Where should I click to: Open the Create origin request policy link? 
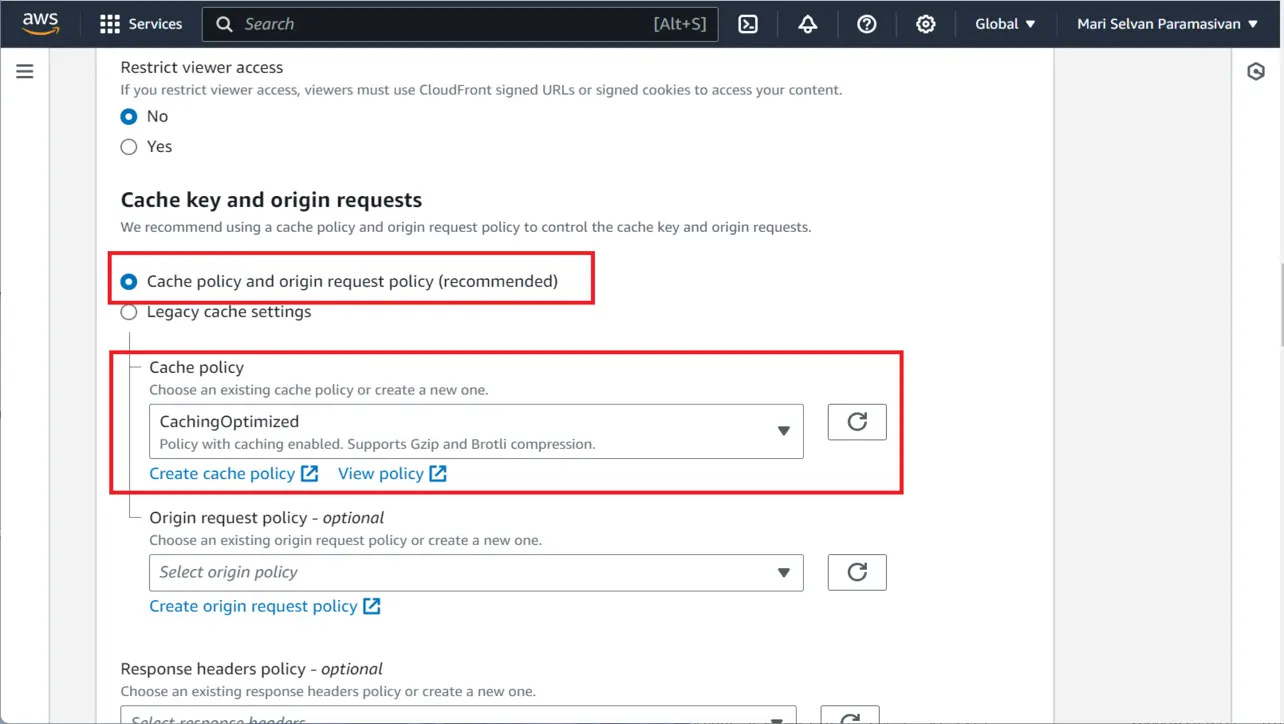[265, 606]
